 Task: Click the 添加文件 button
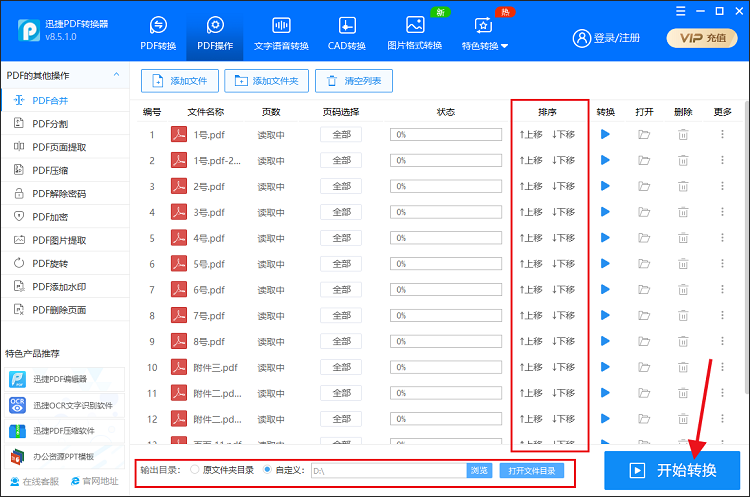[180, 81]
